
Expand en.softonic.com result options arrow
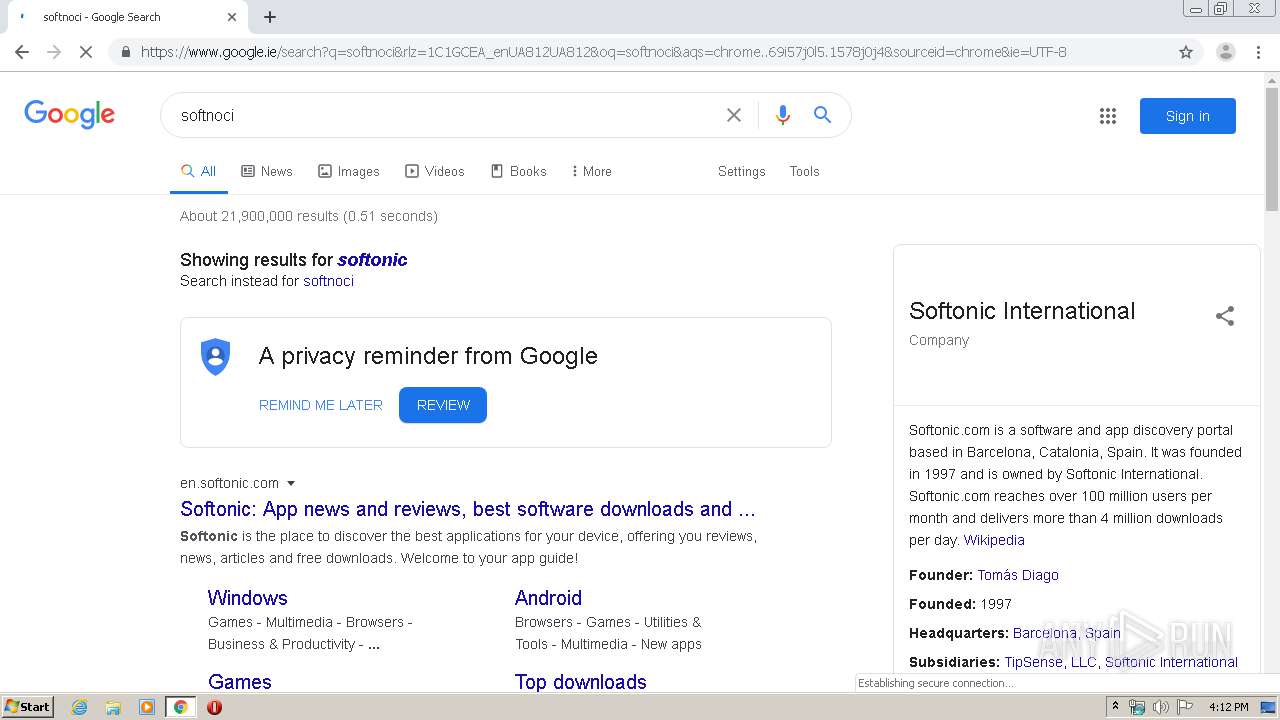[291, 484]
